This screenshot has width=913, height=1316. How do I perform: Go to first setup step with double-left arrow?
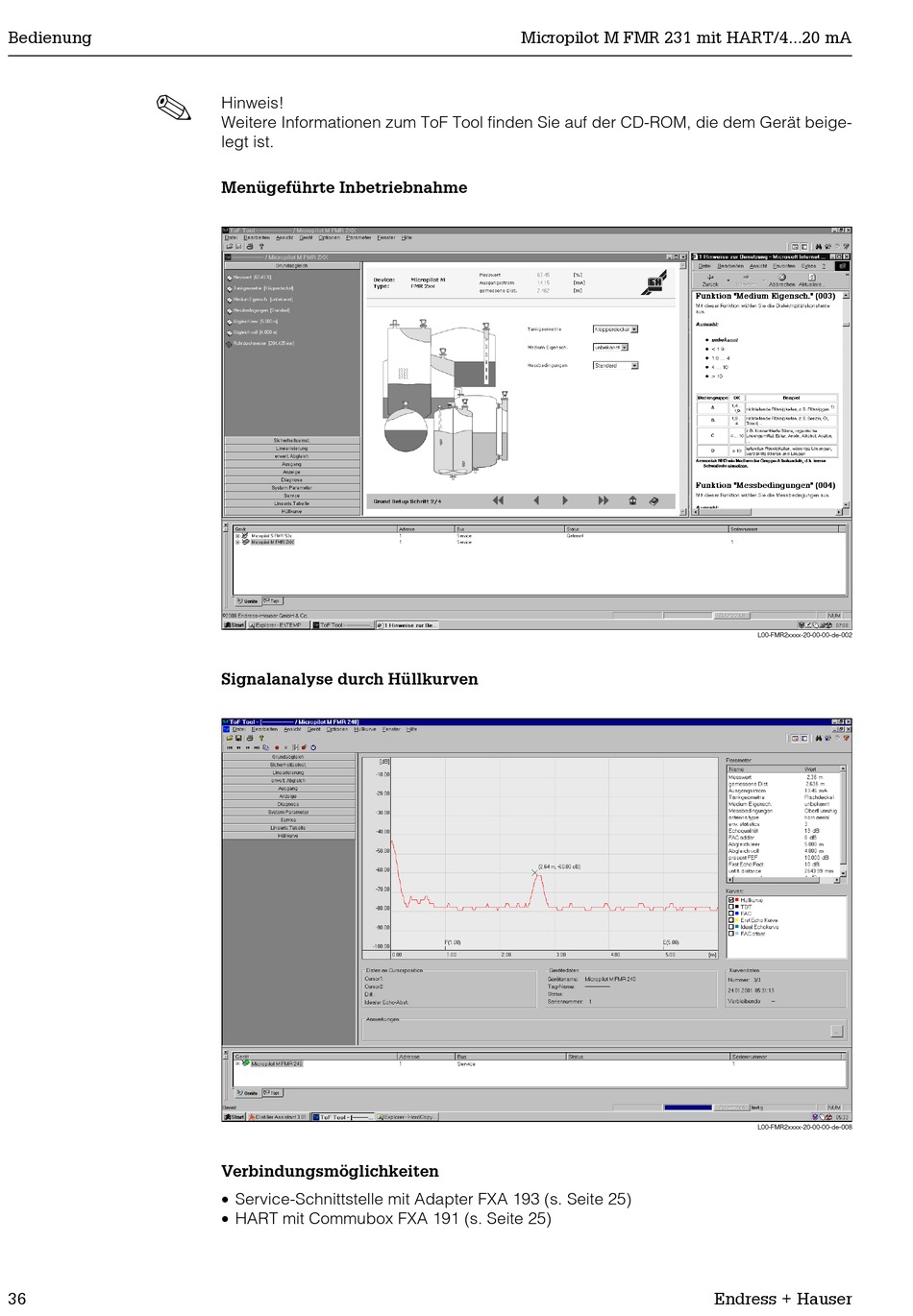pyautogui.click(x=498, y=500)
